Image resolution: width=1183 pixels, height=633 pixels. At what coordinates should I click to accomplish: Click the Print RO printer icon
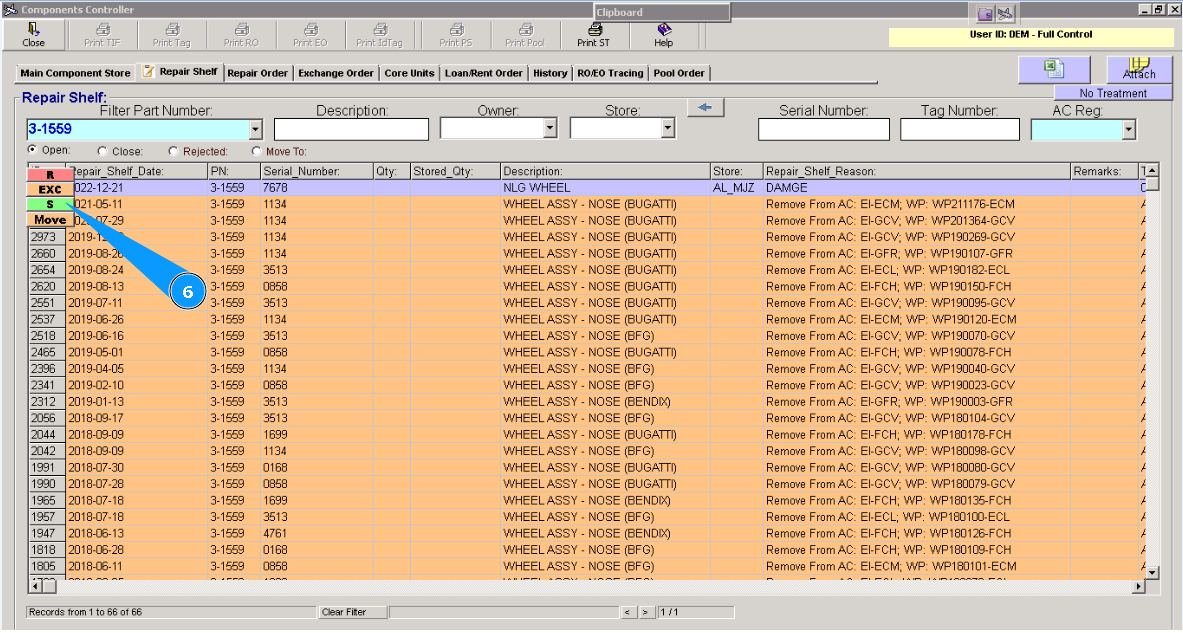(241, 29)
